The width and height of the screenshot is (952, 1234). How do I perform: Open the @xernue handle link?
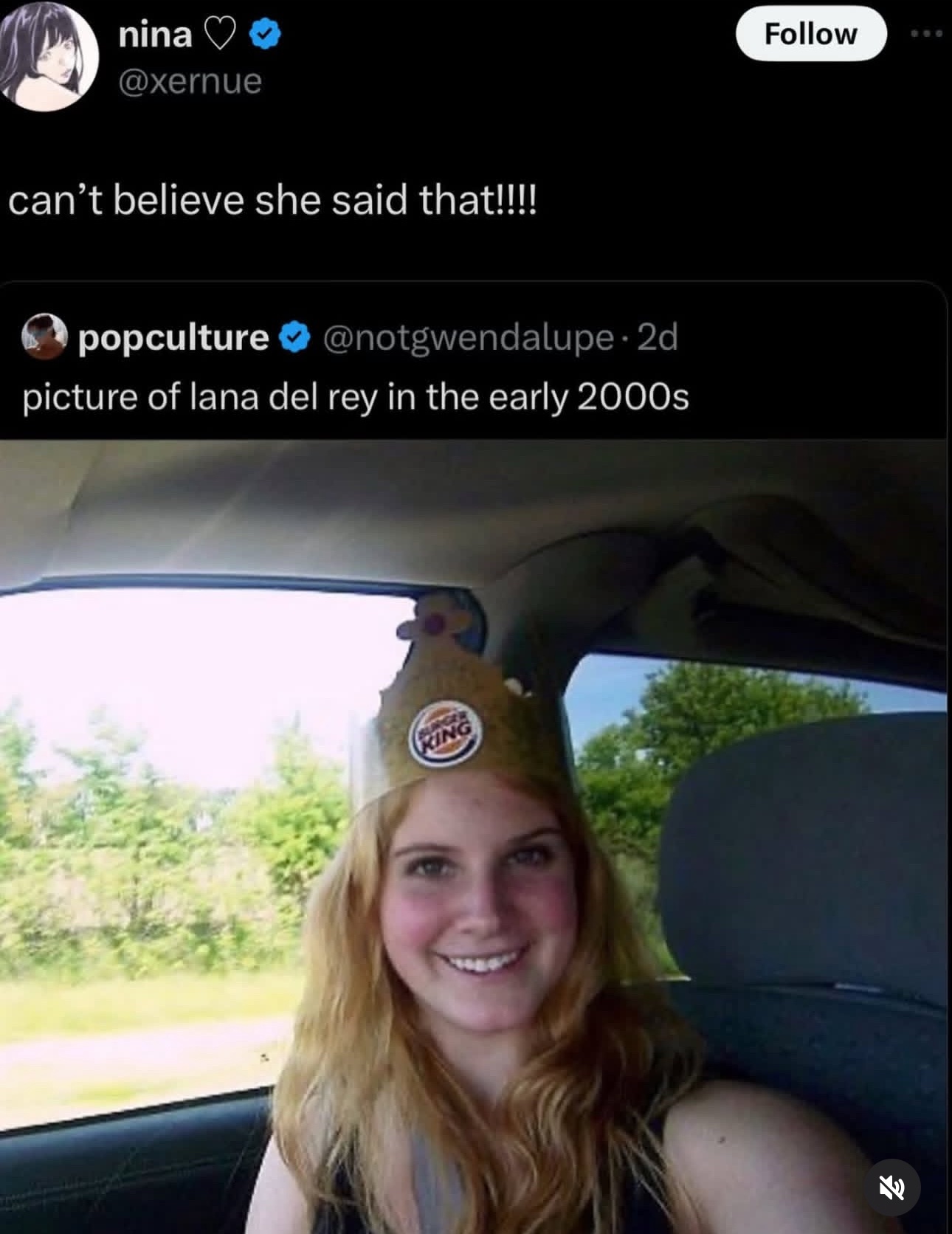pyautogui.click(x=190, y=80)
